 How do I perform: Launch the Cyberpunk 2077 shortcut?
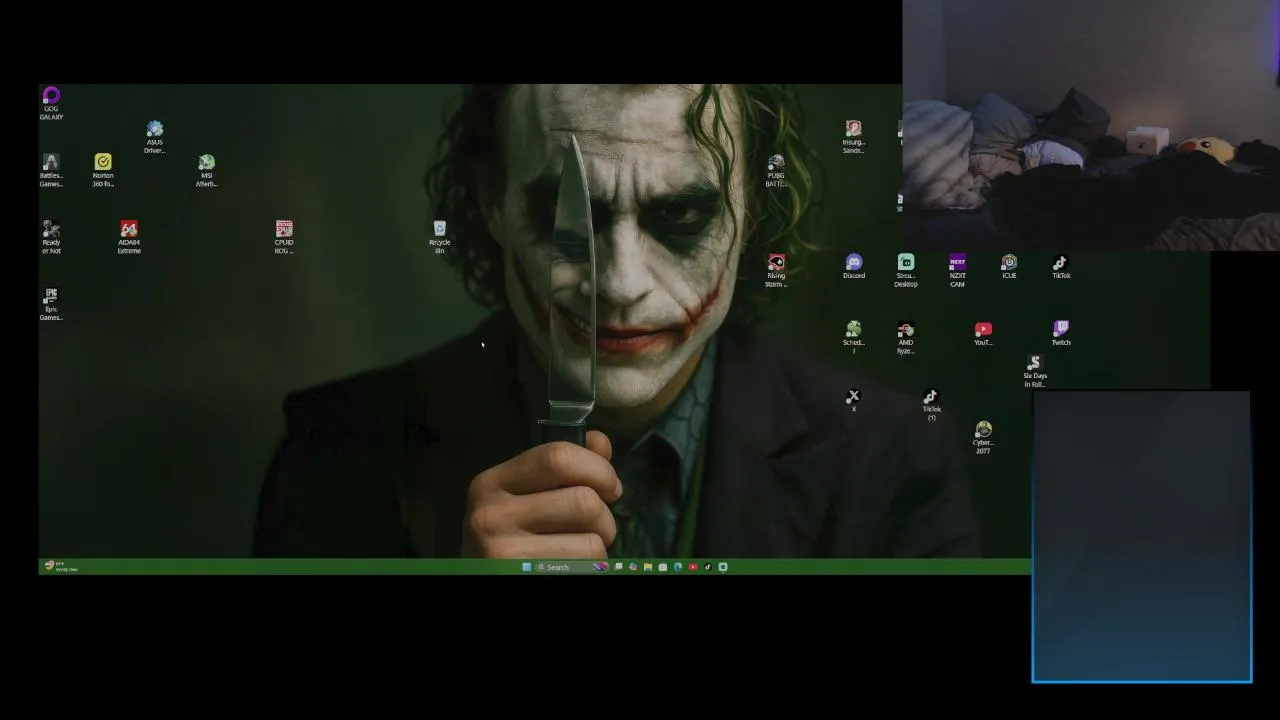983,437
